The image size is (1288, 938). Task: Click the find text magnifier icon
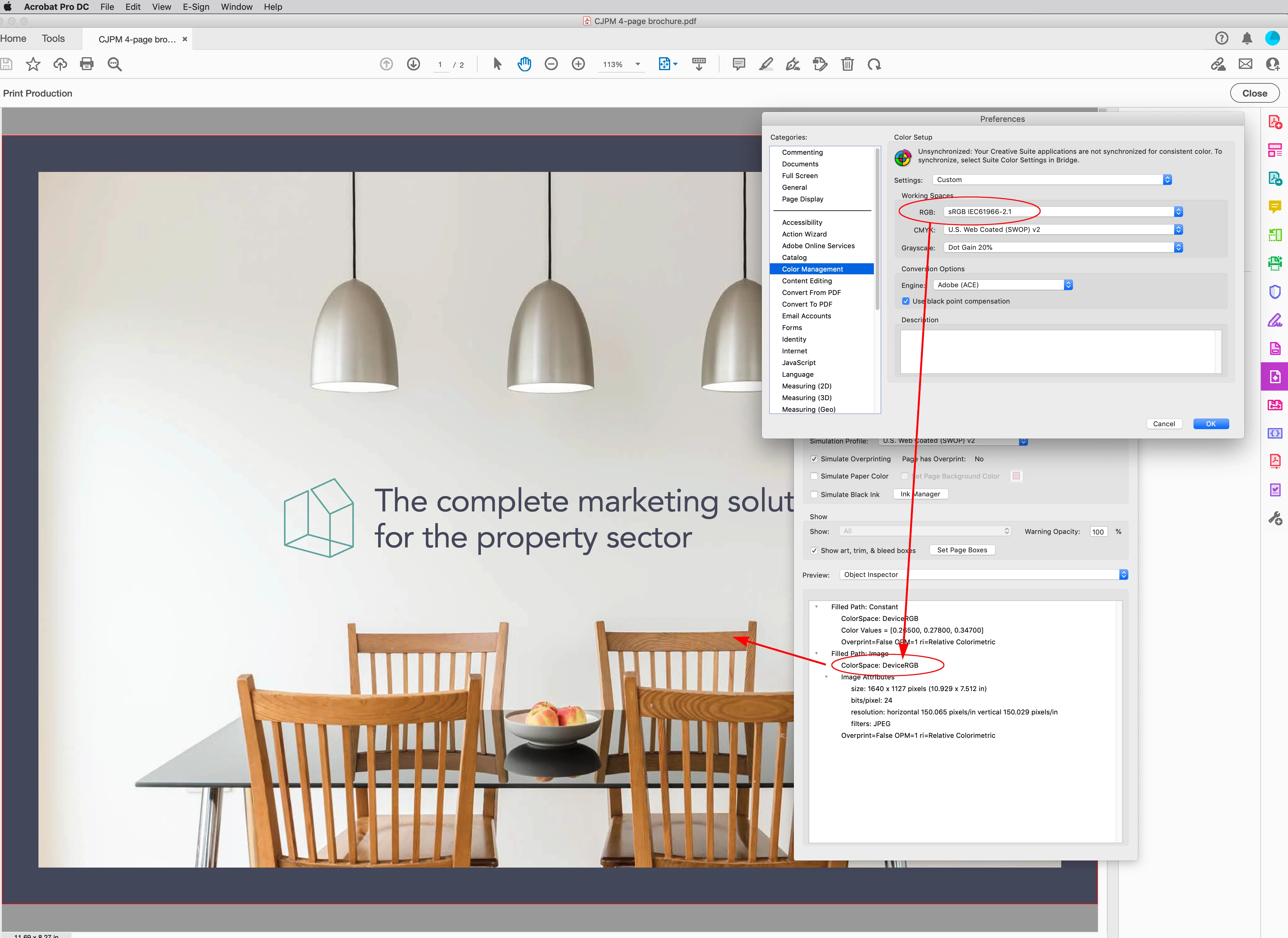point(115,64)
